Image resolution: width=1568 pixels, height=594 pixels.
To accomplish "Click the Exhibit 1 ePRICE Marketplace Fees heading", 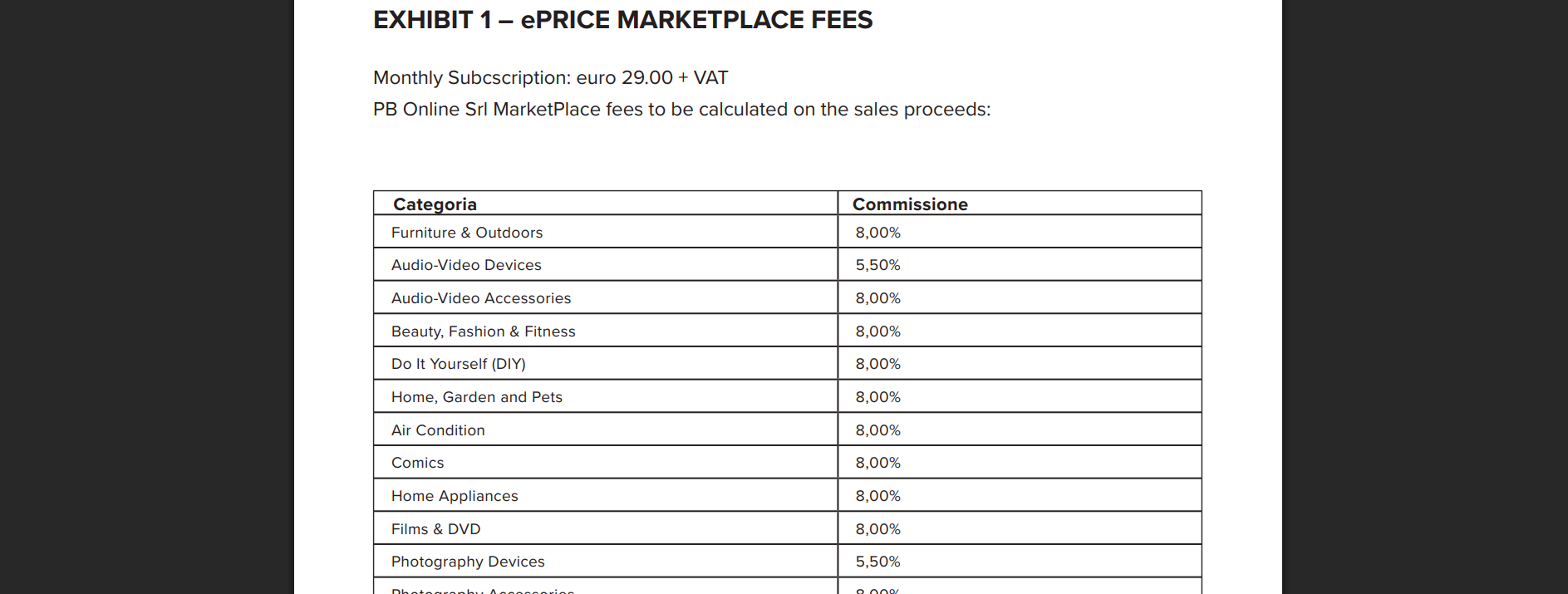I will click(622, 20).
